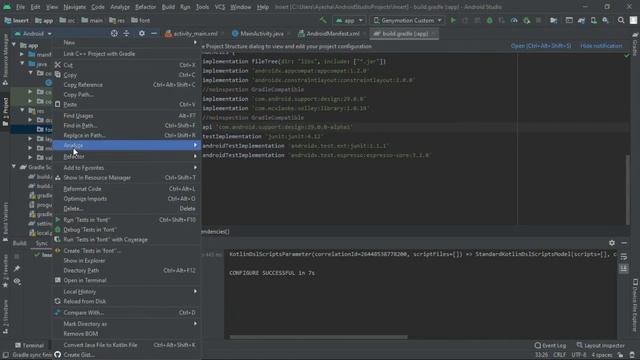640x360 pixels.
Task: Collapse the app module tree node
Action: 14,45
